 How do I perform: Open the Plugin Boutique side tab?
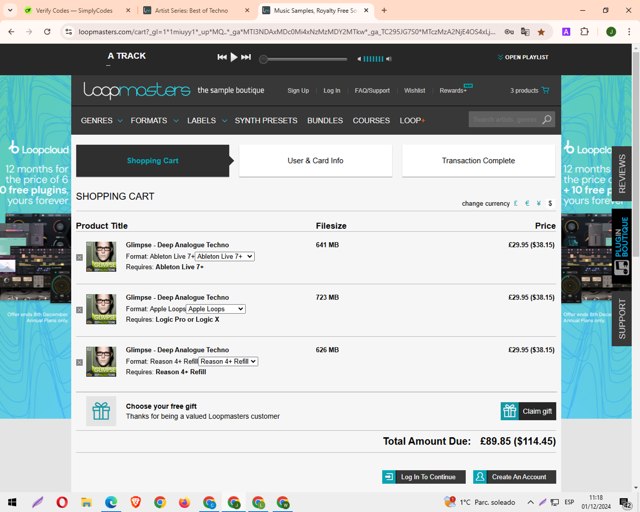[x=622, y=247]
